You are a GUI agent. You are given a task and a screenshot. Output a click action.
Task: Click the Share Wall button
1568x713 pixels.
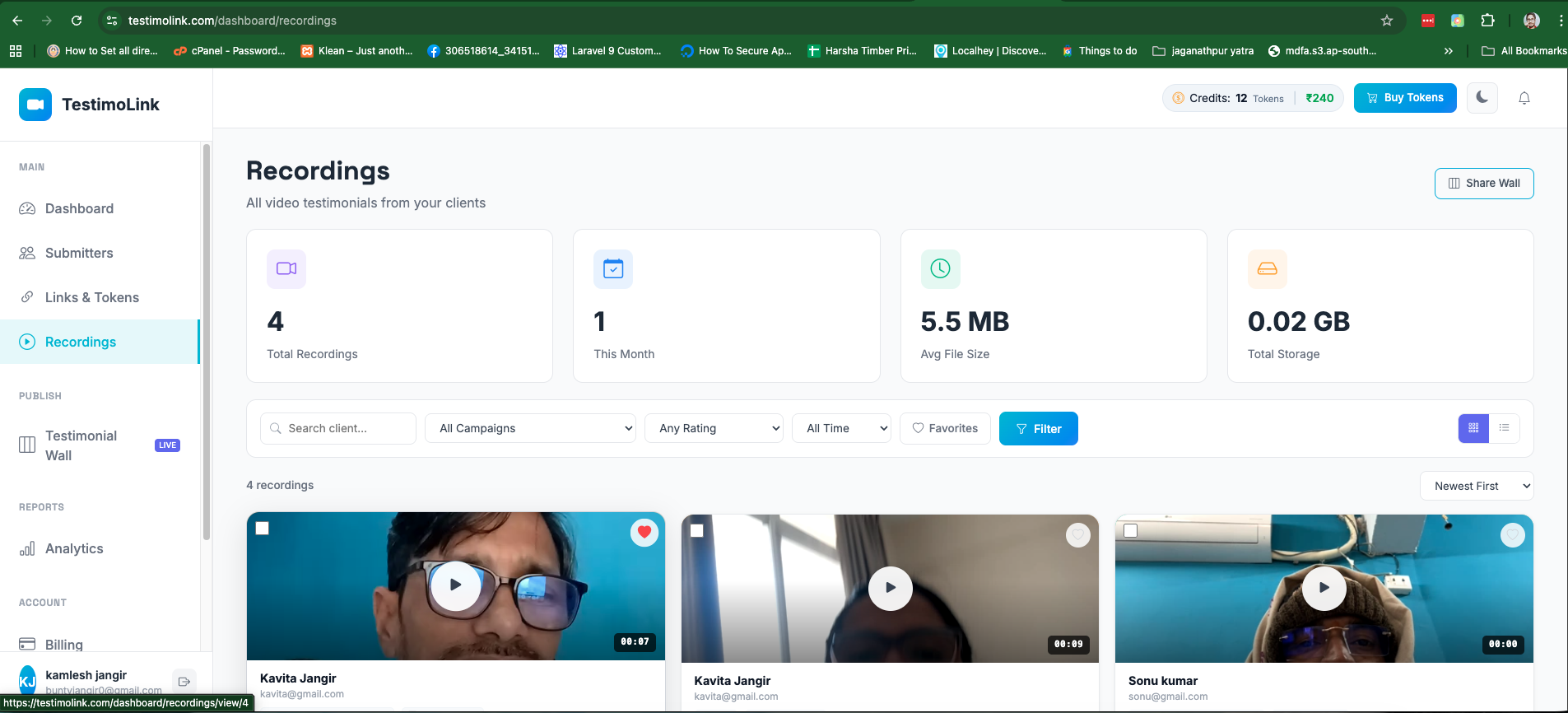click(x=1484, y=184)
